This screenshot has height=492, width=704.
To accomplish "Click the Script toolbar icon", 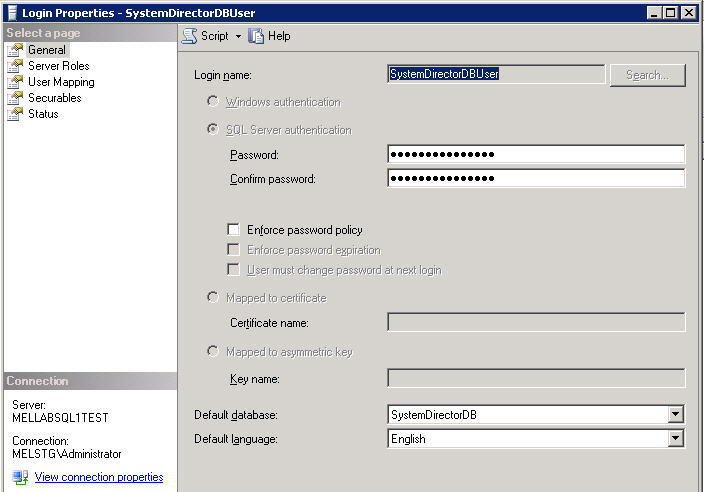I will [x=189, y=36].
